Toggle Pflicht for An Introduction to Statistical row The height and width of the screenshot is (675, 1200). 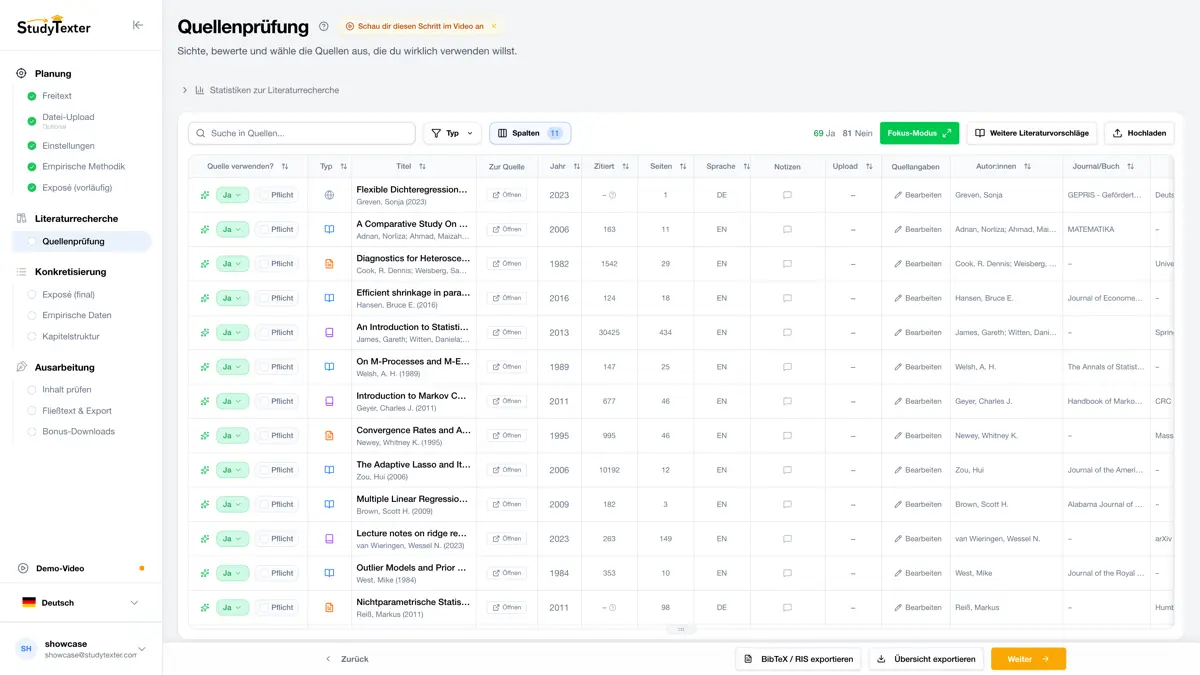coord(278,333)
